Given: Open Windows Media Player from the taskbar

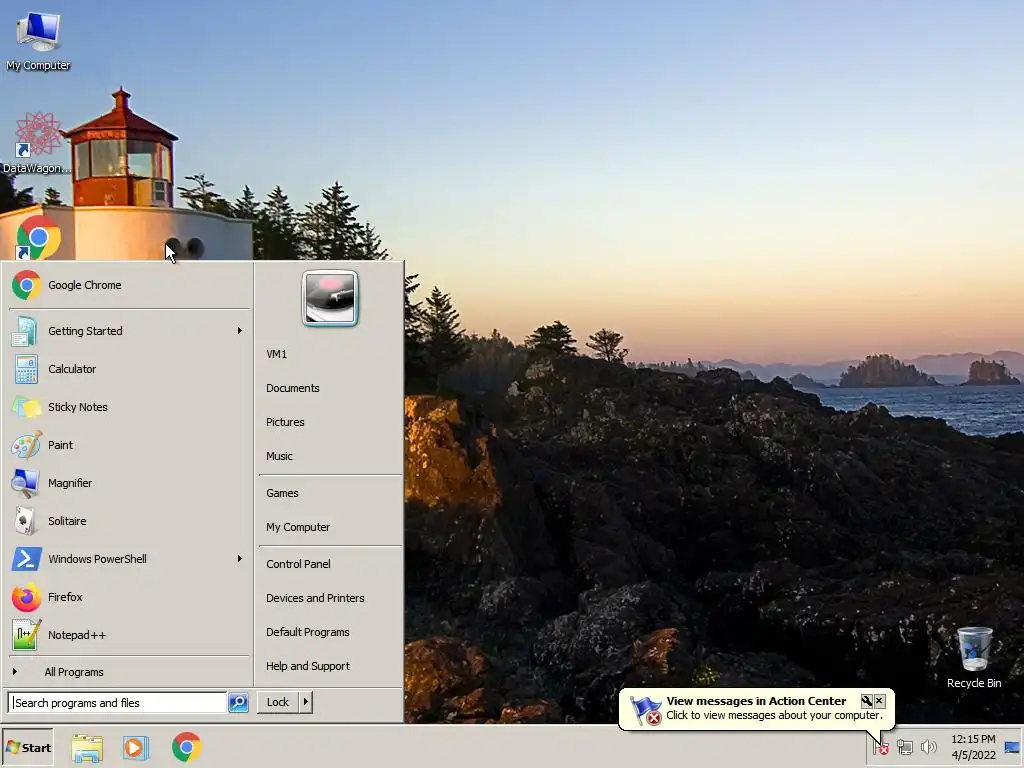Looking at the screenshot, I should point(136,748).
